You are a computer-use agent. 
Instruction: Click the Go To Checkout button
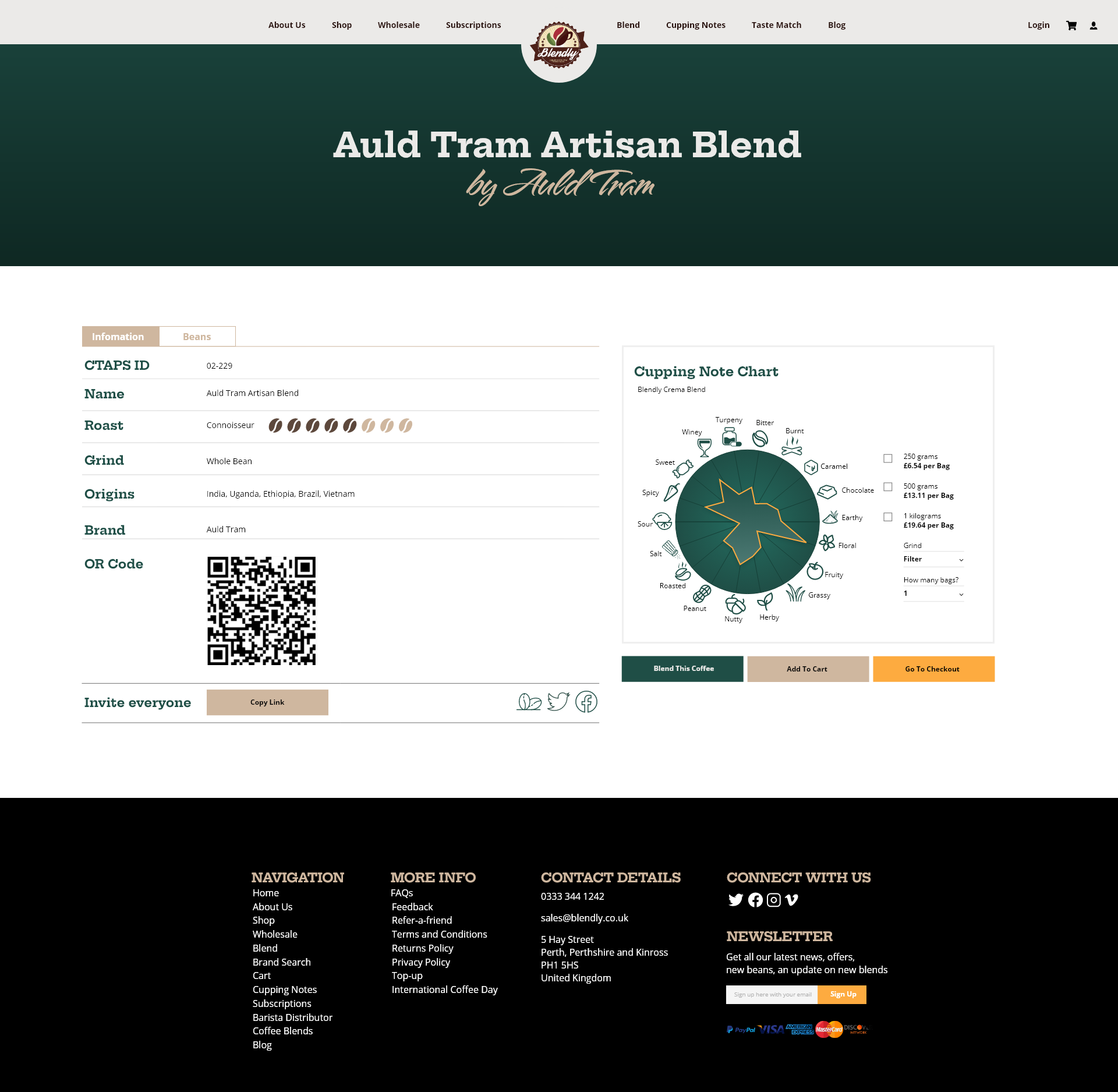[x=933, y=669]
